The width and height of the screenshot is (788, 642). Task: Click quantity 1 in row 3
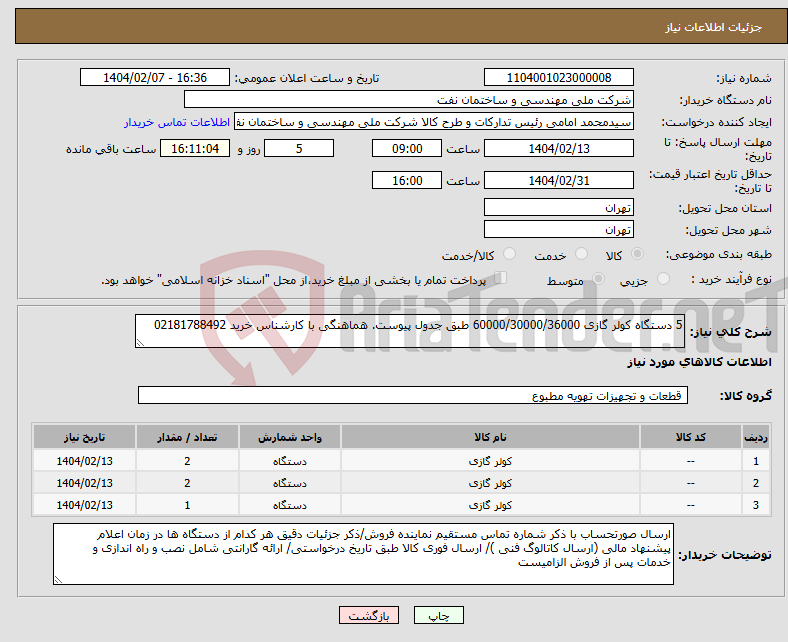click(x=187, y=505)
